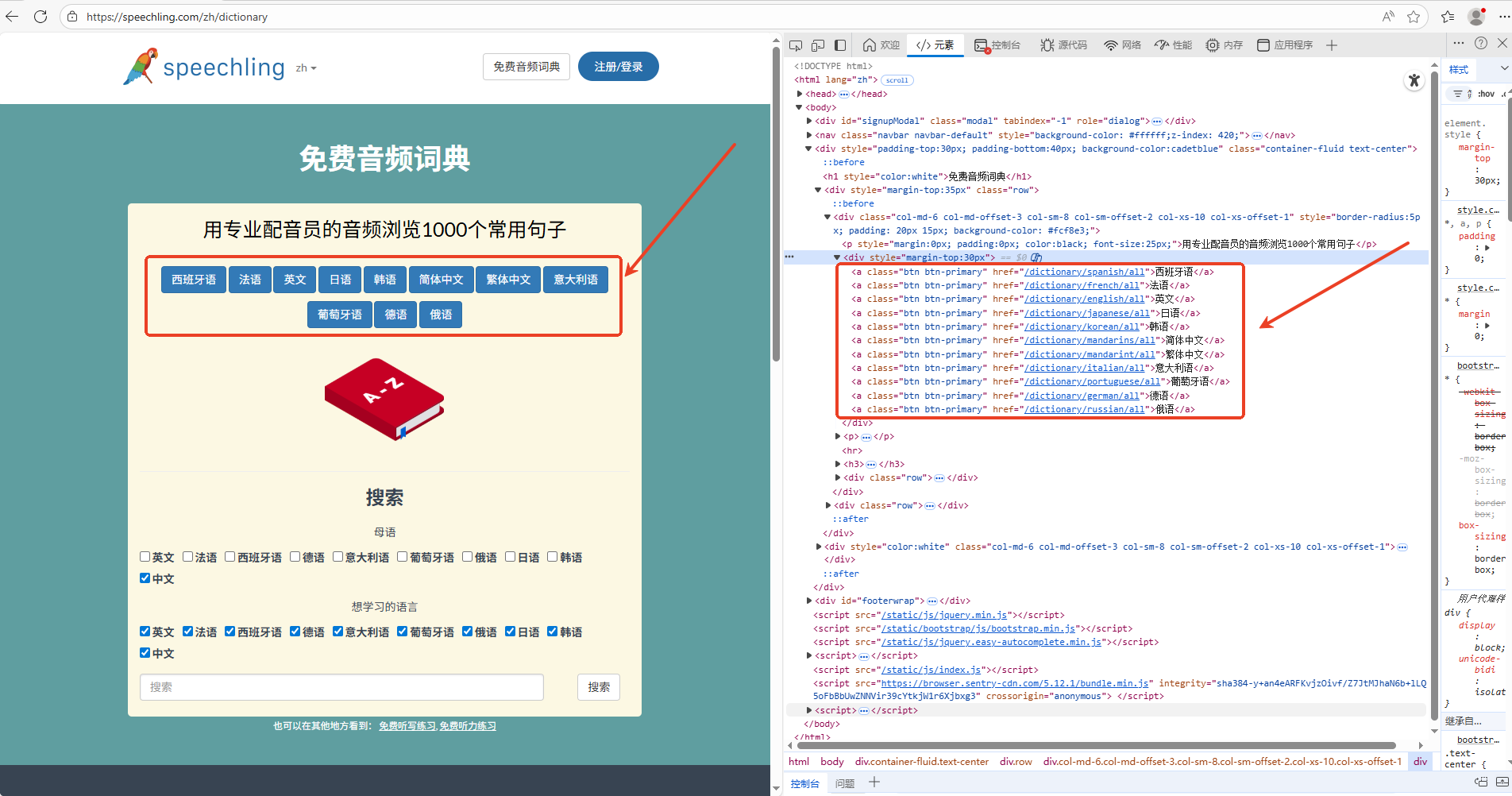The image size is (1512, 796).
Task: Activate the DevTools inspect element picker
Action: (796, 45)
